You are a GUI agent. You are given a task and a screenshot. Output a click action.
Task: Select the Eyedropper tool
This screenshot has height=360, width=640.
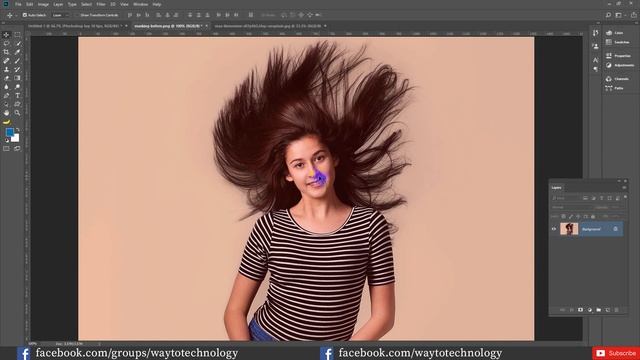17,52
